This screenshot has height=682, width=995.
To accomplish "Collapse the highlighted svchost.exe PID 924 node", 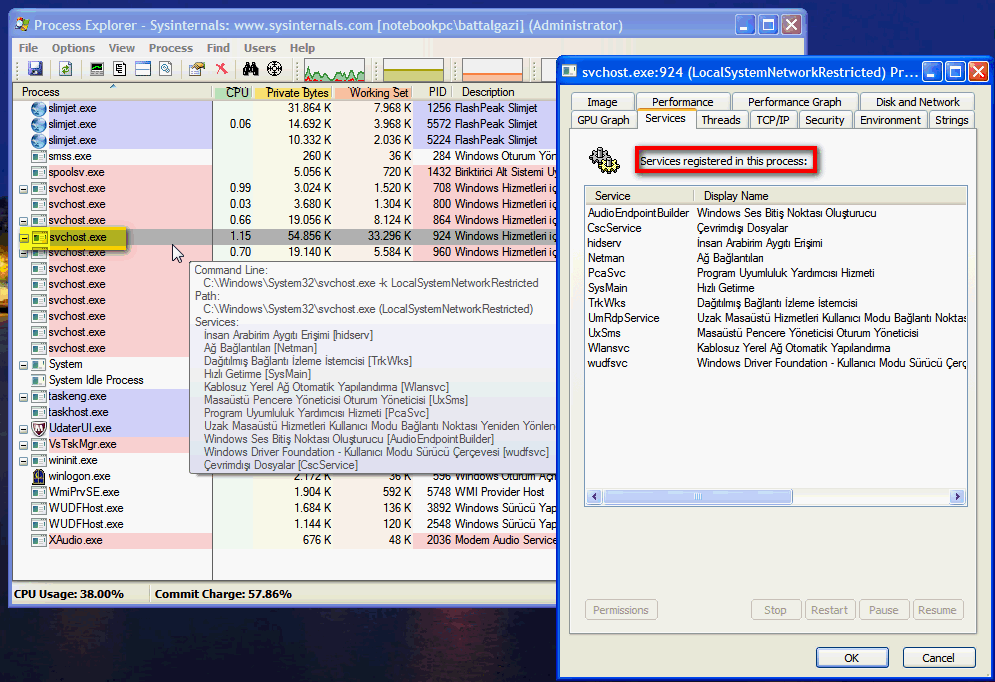I will click(23, 238).
